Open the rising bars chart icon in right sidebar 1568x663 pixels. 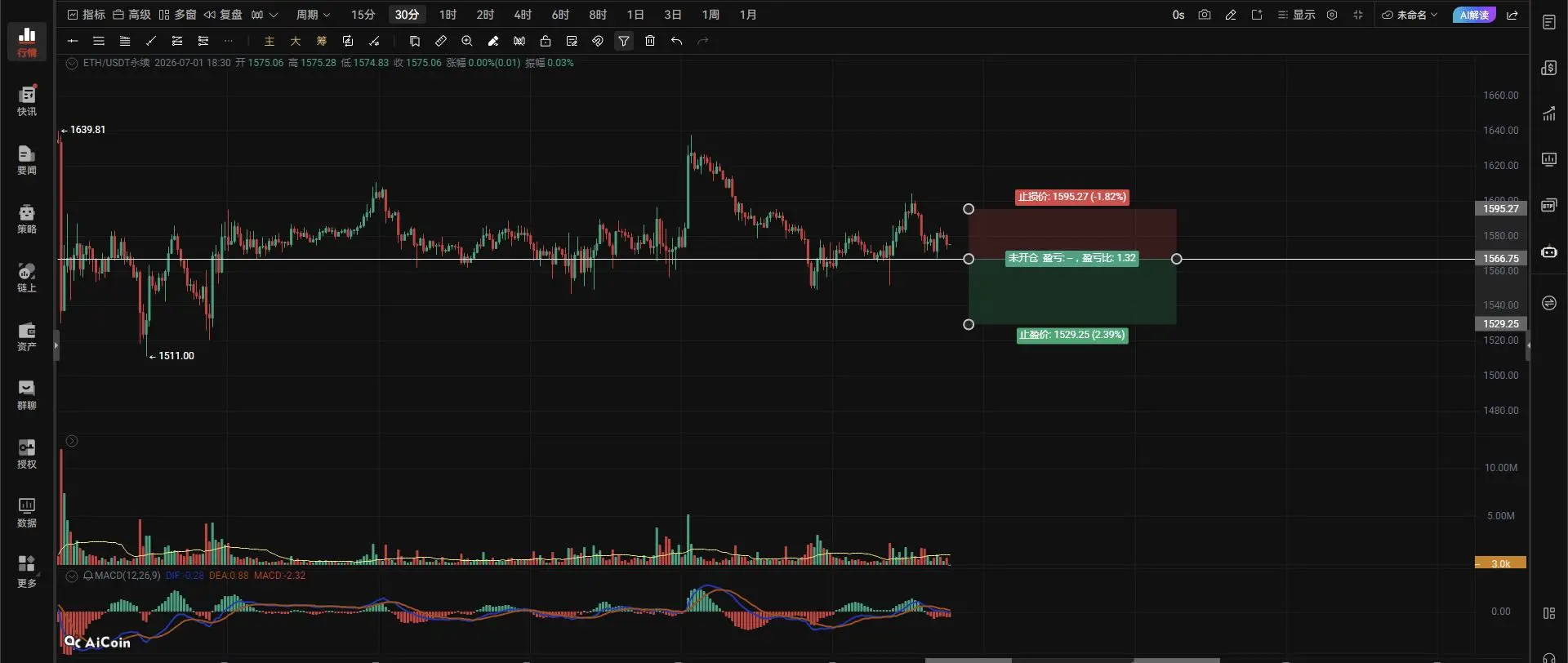[x=1549, y=113]
